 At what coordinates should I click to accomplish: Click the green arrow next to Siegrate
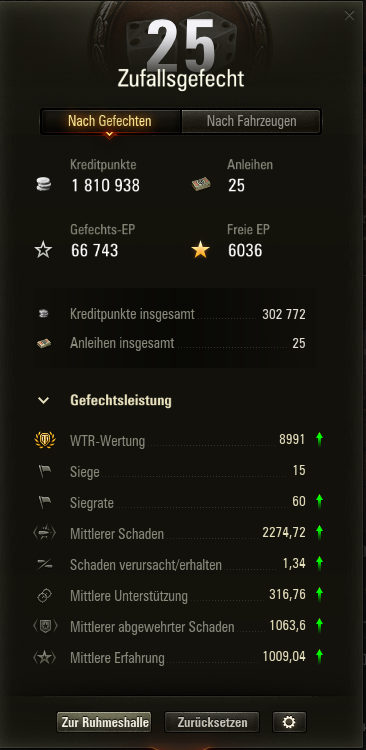[320, 502]
